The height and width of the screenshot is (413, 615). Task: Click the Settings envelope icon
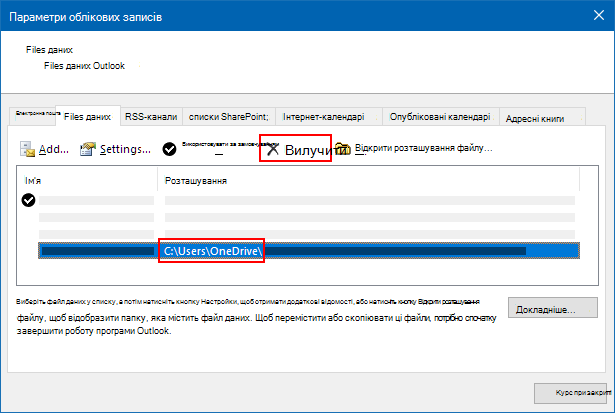click(87, 149)
